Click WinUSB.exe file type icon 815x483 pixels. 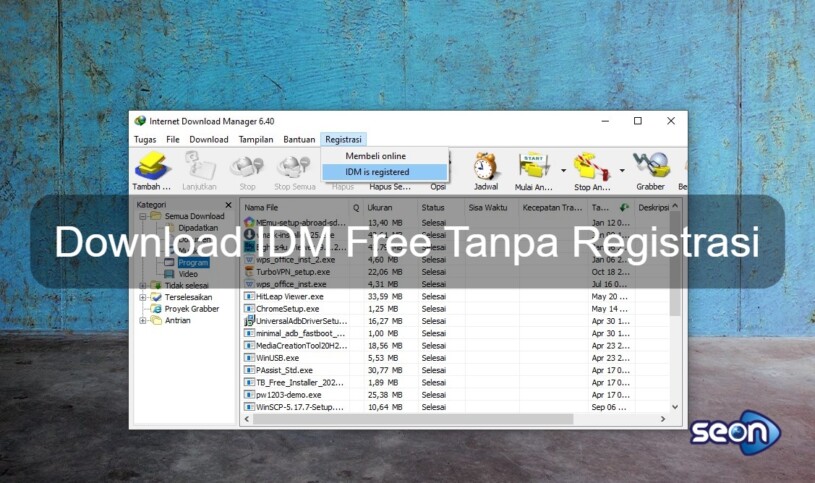pyautogui.click(x=249, y=358)
